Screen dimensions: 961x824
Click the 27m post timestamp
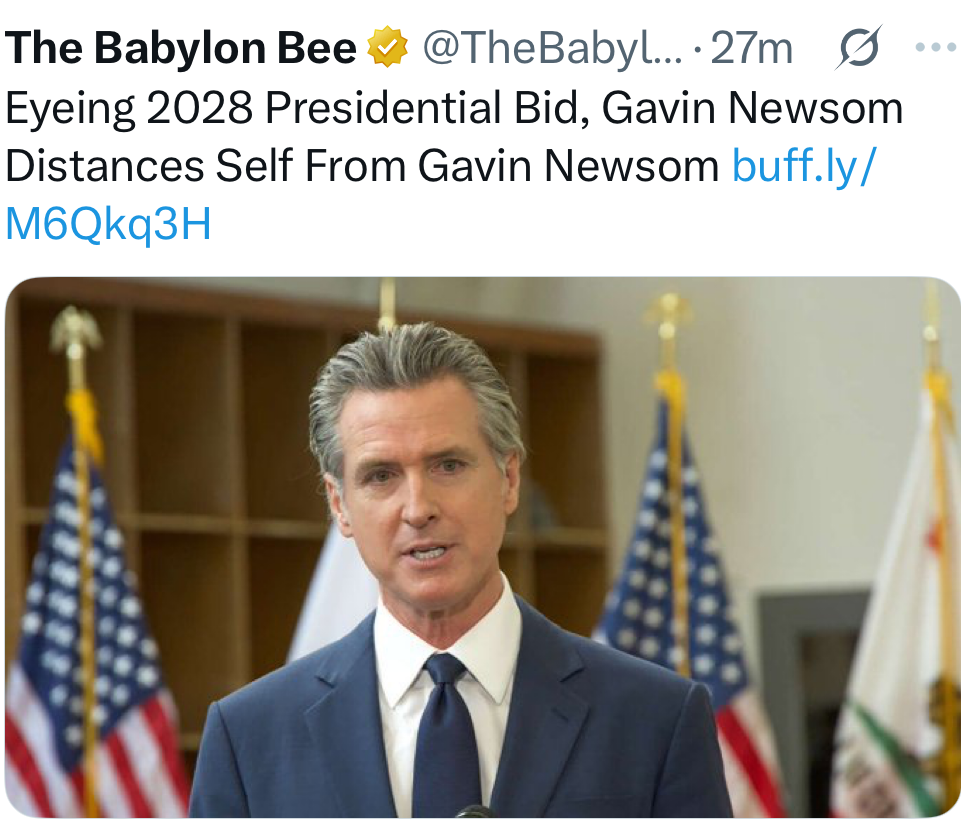click(751, 48)
